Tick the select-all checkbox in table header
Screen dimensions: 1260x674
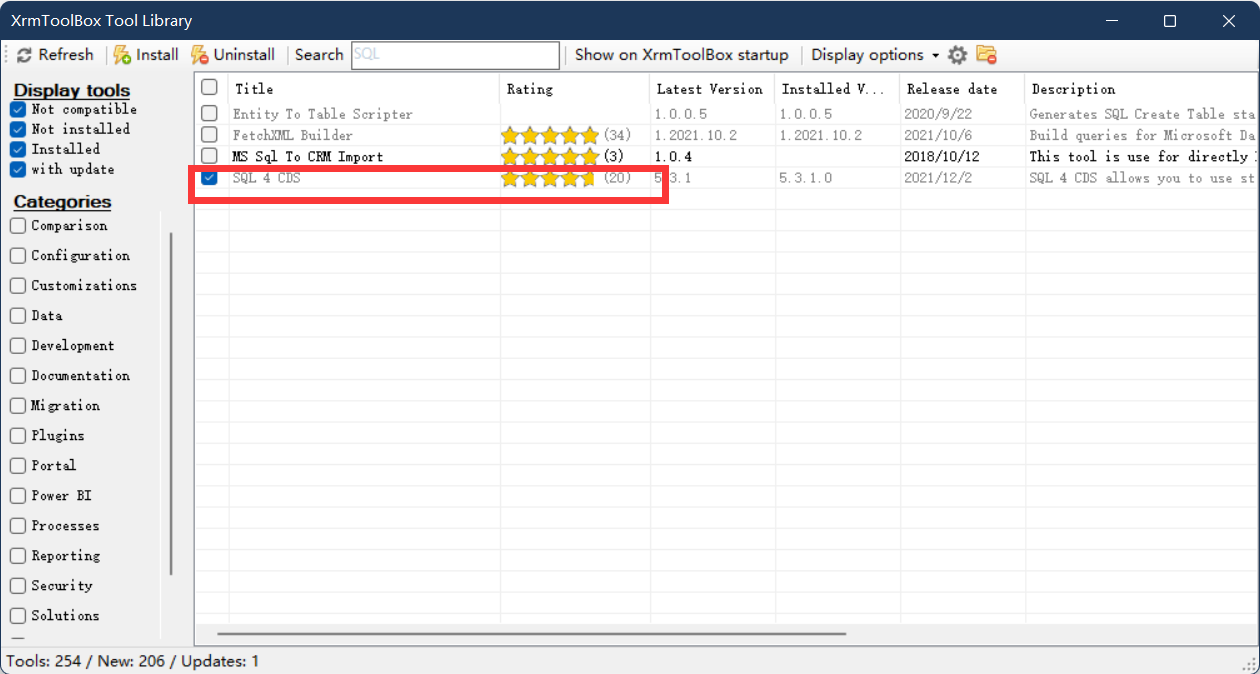(209, 87)
